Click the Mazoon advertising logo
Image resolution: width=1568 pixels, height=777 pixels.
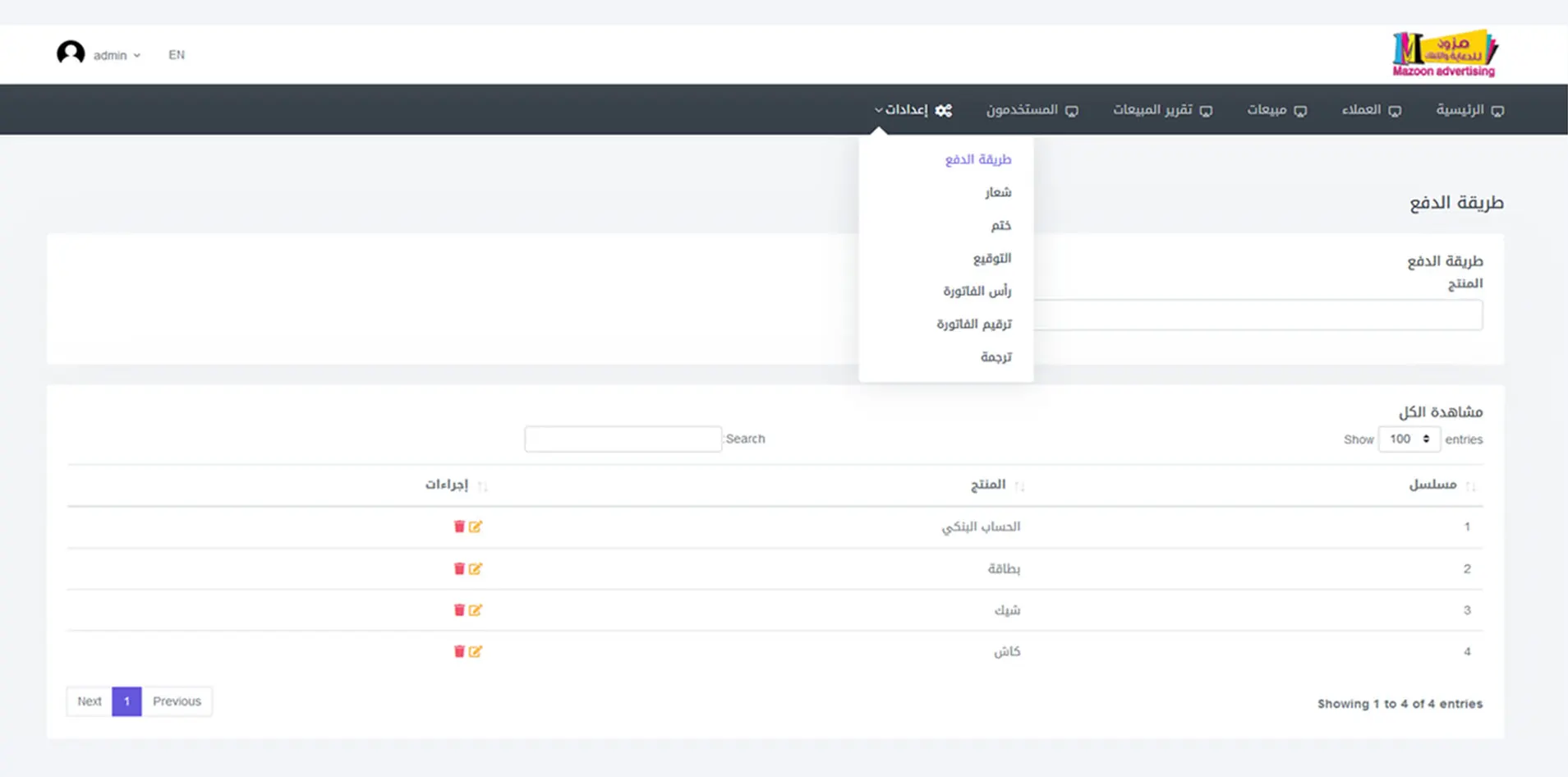[1444, 54]
